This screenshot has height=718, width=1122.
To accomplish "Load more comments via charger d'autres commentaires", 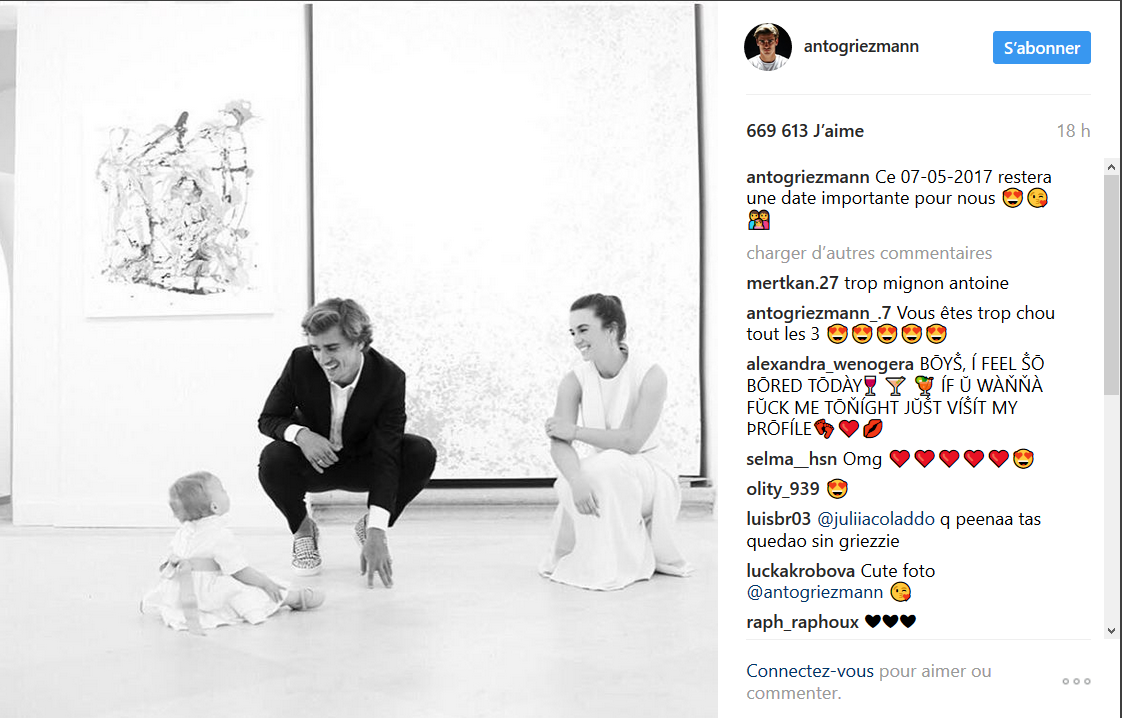I will click(x=869, y=253).
